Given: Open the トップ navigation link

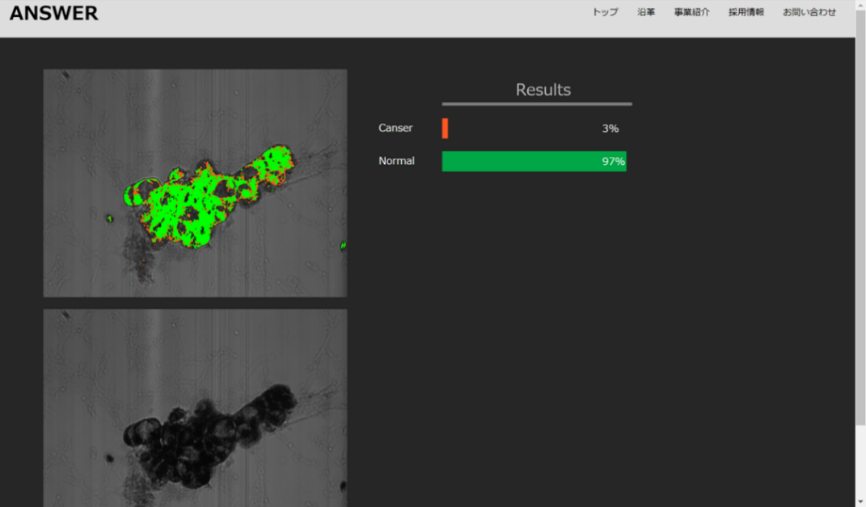Looking at the screenshot, I should [x=605, y=12].
